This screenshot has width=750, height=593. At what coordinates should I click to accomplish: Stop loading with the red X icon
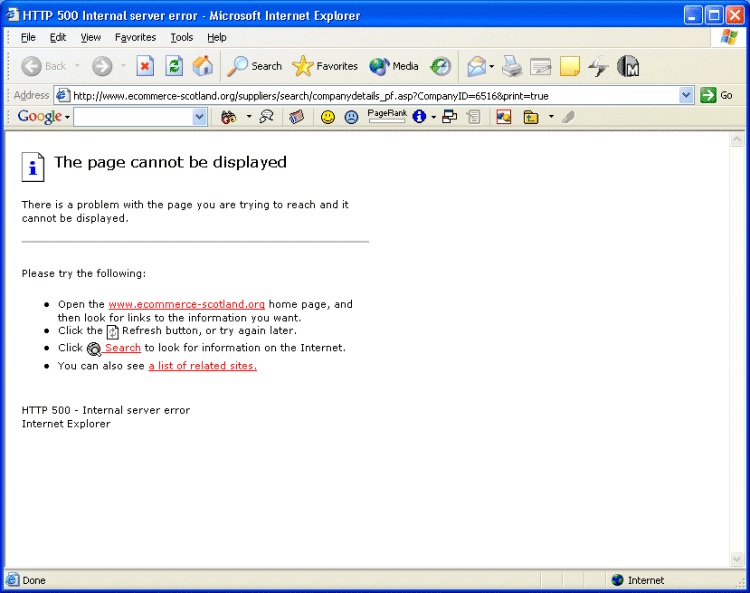[x=145, y=66]
